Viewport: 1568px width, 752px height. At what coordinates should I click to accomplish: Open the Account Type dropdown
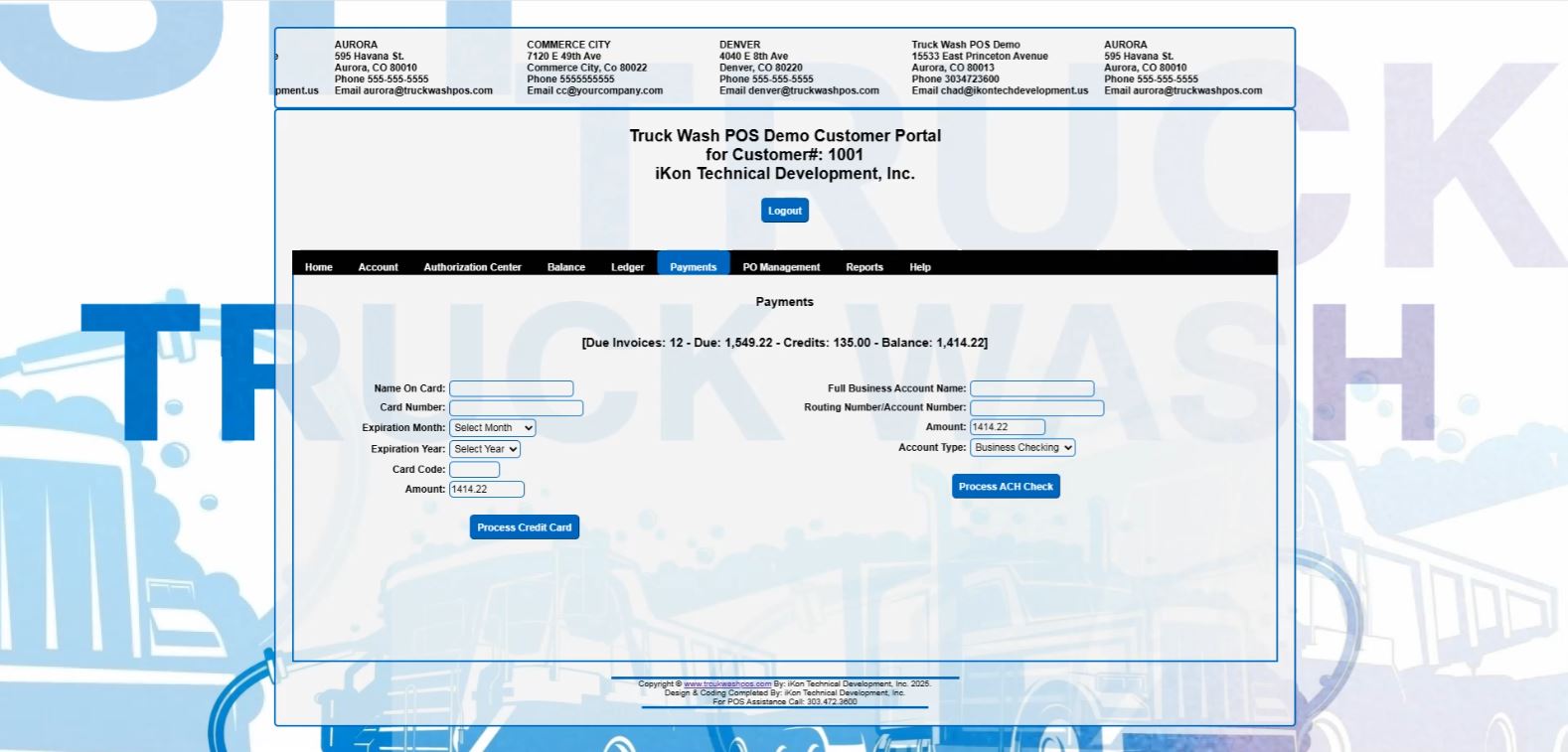(x=1022, y=448)
